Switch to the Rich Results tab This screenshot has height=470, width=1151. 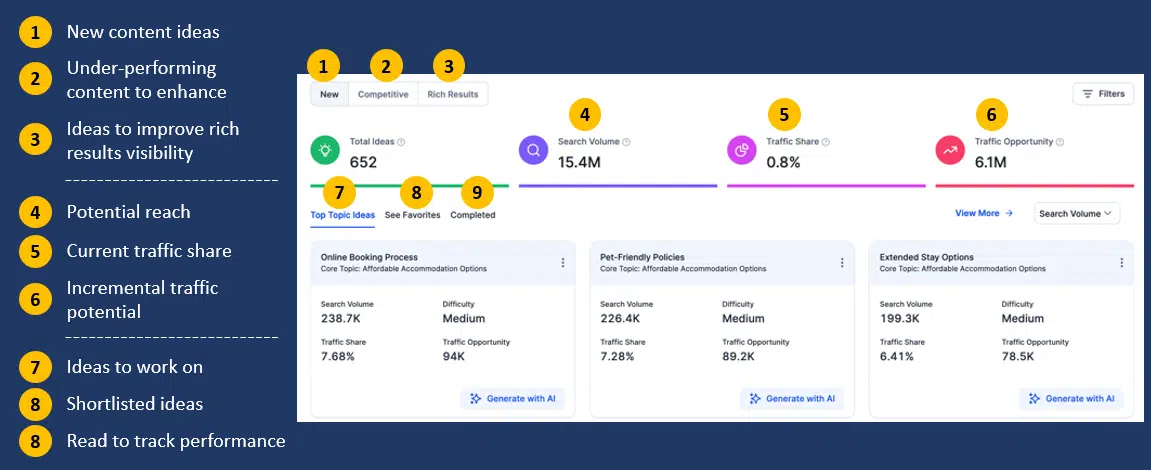click(x=452, y=95)
